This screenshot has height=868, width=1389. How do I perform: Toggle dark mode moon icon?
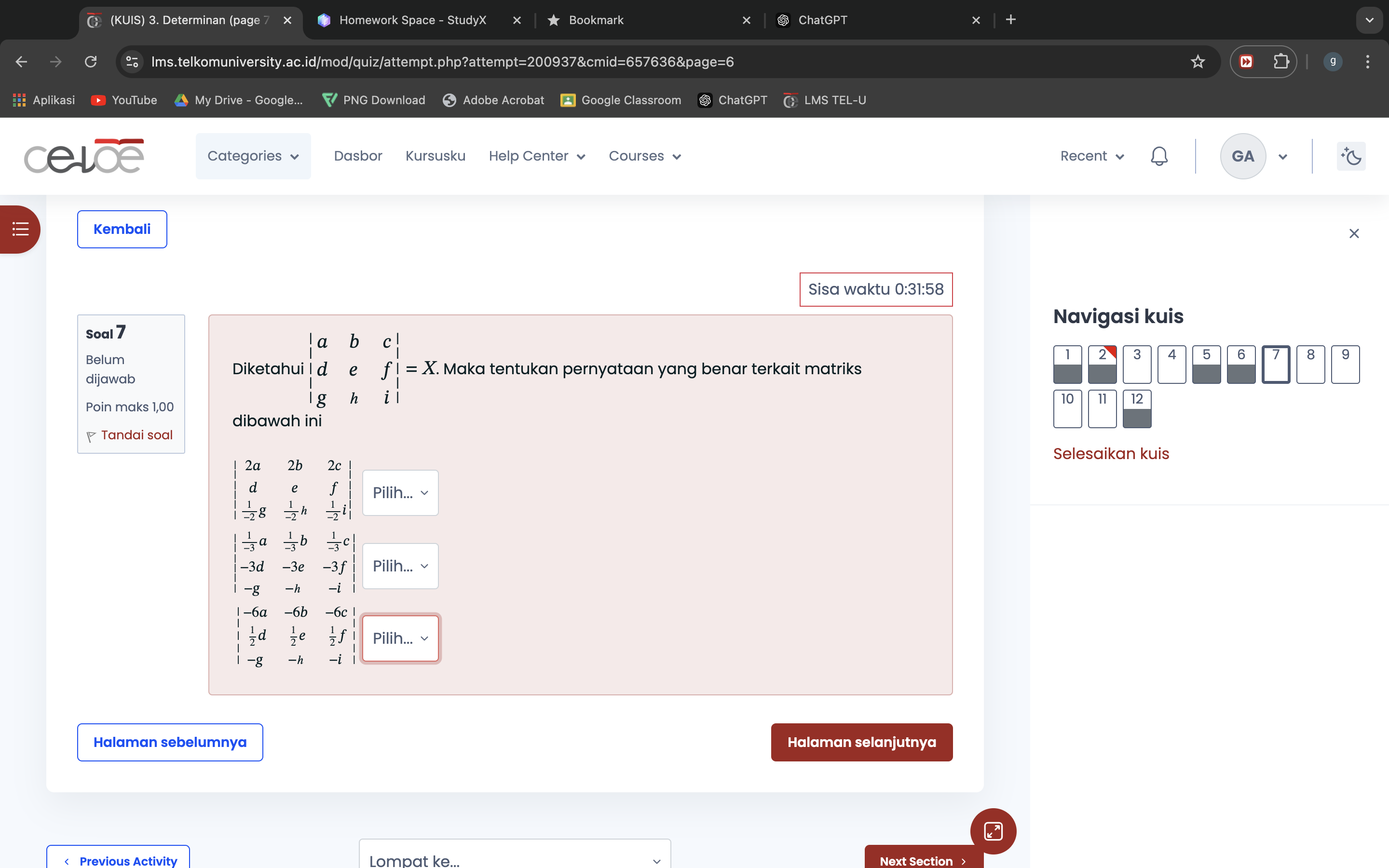pos(1351,156)
